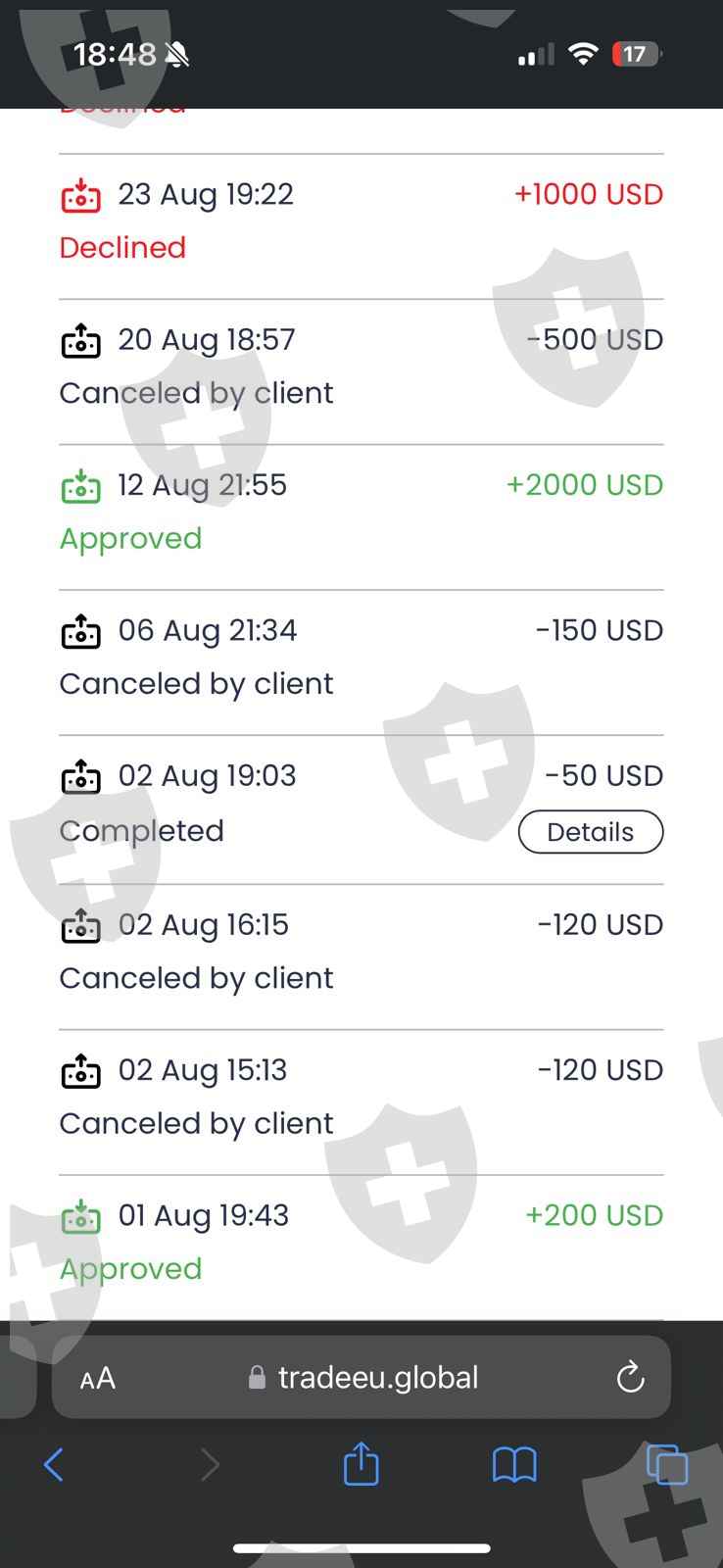The image size is (723, 1568).
Task: Click the green deposit icon for 12 Aug
Action: [x=80, y=485]
